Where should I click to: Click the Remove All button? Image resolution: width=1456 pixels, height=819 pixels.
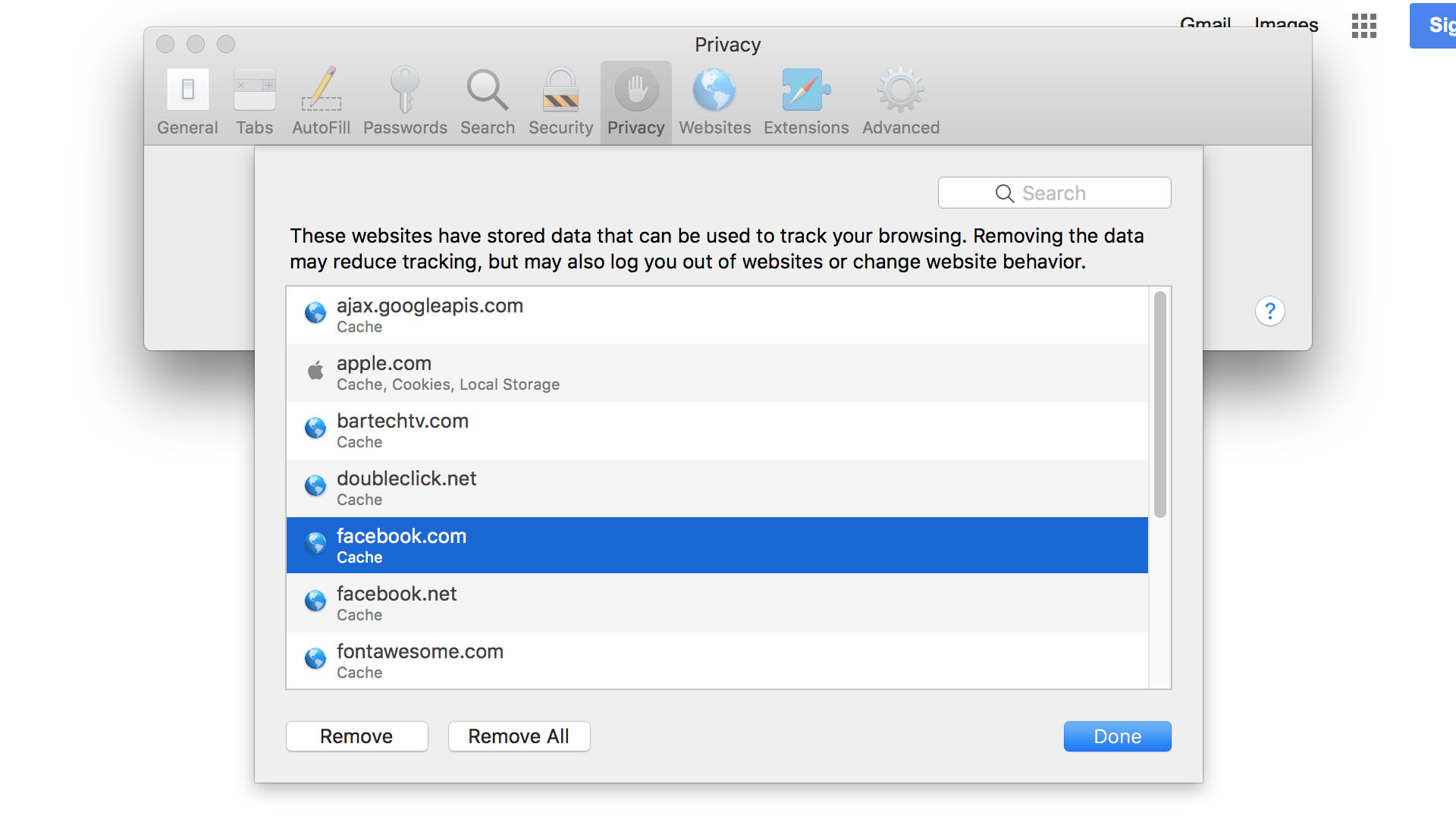pyautogui.click(x=519, y=736)
